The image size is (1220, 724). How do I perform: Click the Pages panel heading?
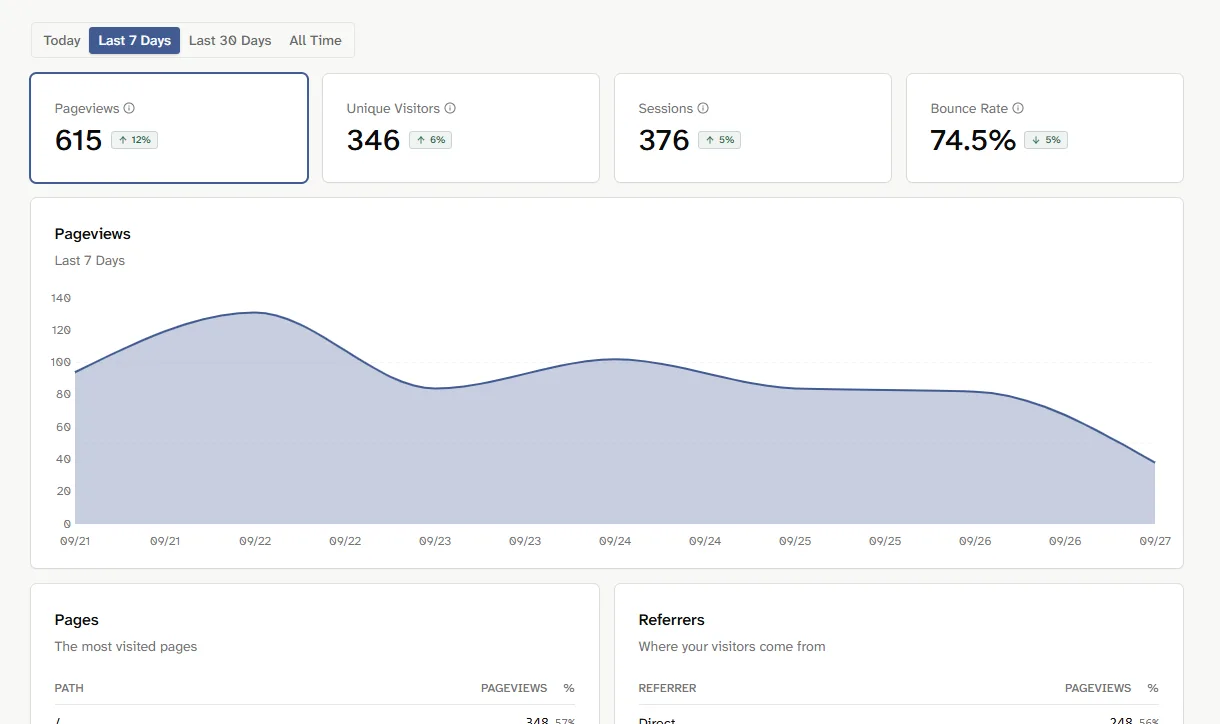tap(77, 620)
